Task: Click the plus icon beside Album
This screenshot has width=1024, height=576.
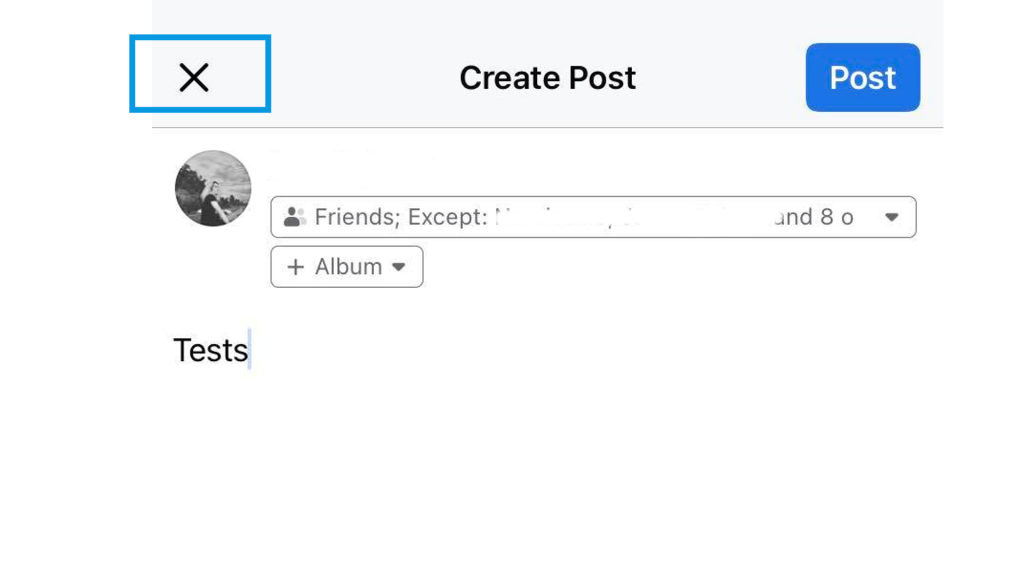Action: 296,266
